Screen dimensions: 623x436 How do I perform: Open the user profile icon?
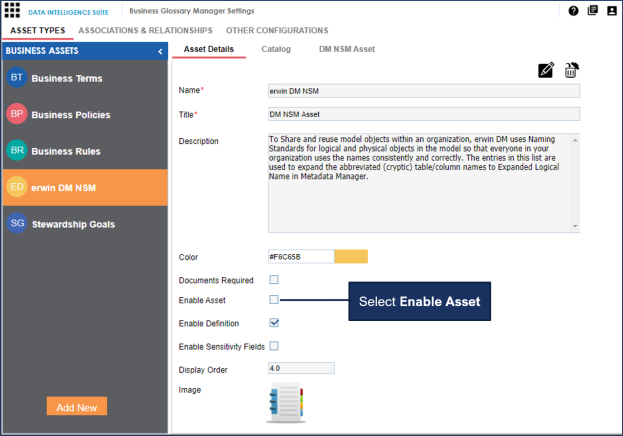tap(612, 11)
